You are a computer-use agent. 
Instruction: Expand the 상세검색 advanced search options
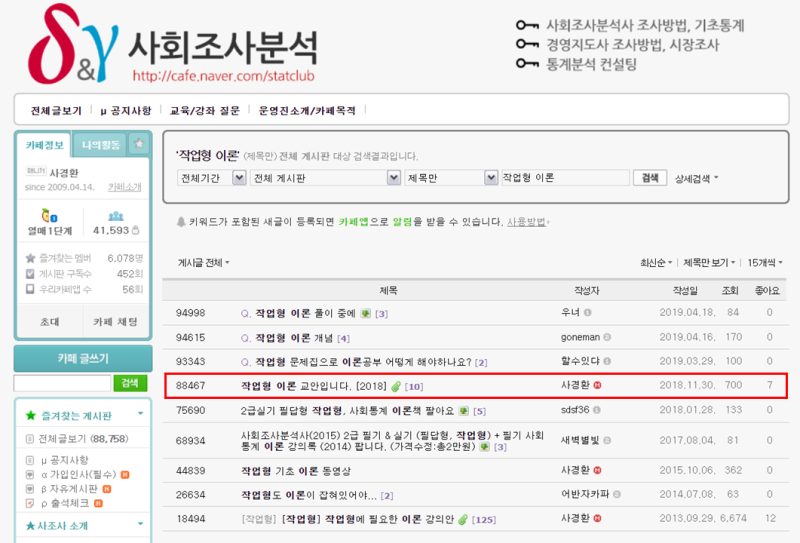tap(696, 179)
